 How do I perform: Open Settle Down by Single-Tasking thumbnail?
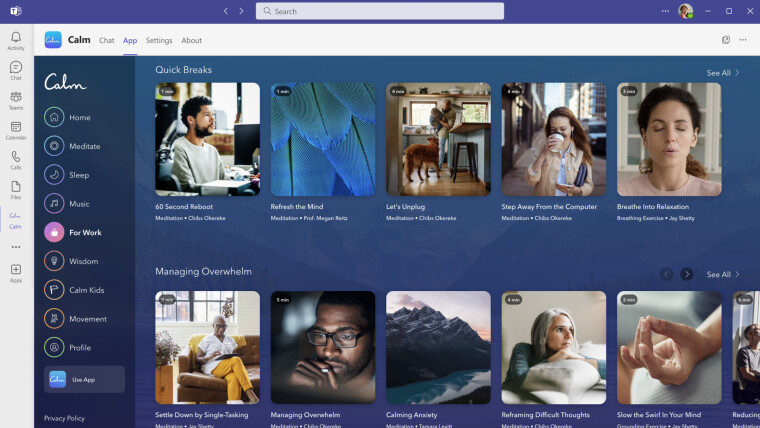click(207, 348)
